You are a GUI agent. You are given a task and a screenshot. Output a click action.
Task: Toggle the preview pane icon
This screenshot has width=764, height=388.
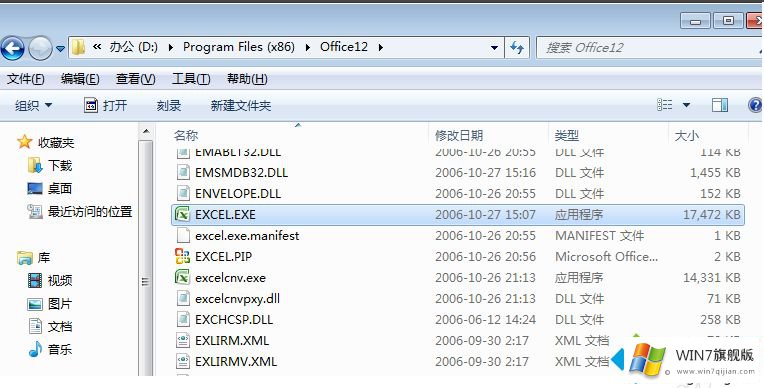[x=720, y=105]
